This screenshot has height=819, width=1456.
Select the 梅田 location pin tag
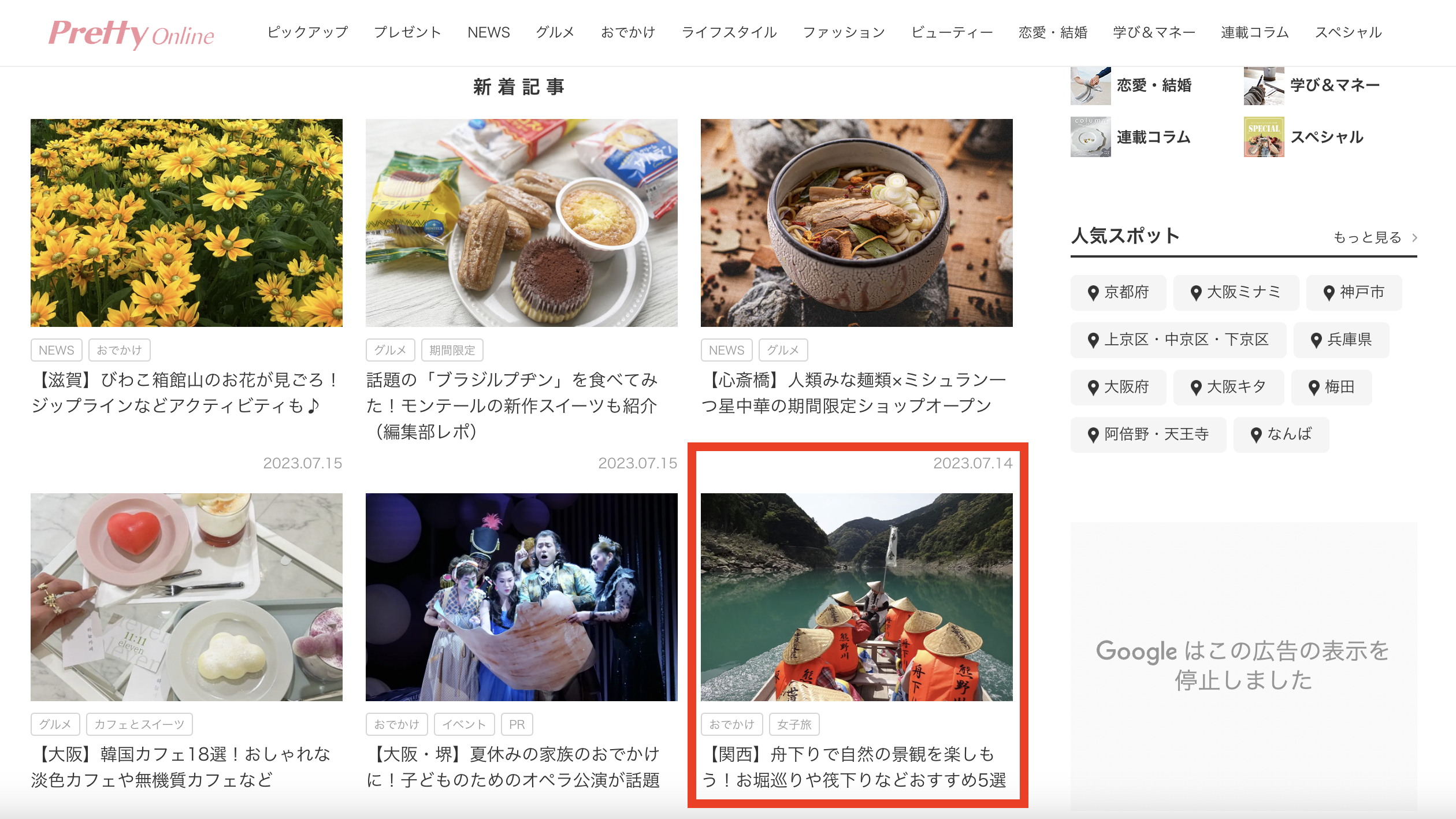coord(1331,387)
